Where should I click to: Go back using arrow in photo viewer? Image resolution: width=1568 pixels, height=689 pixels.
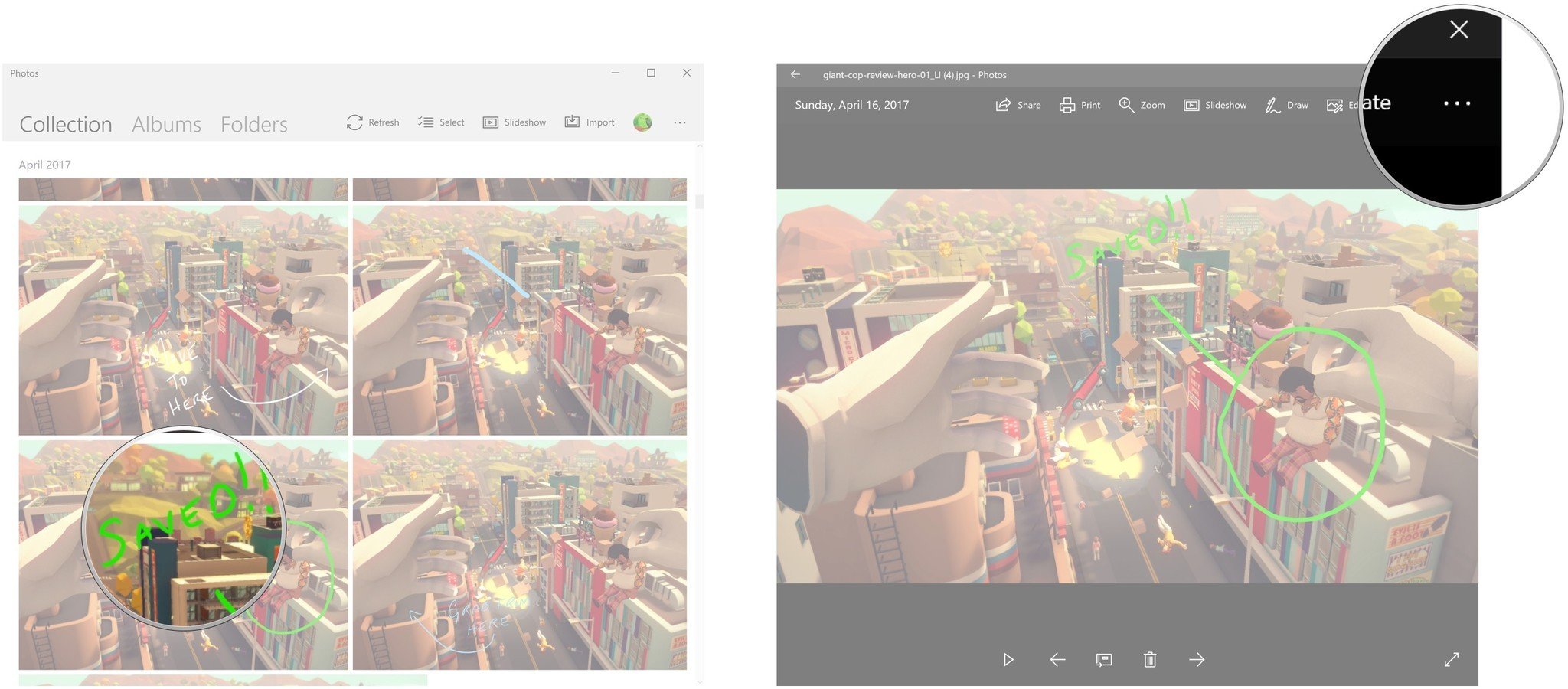click(x=795, y=74)
